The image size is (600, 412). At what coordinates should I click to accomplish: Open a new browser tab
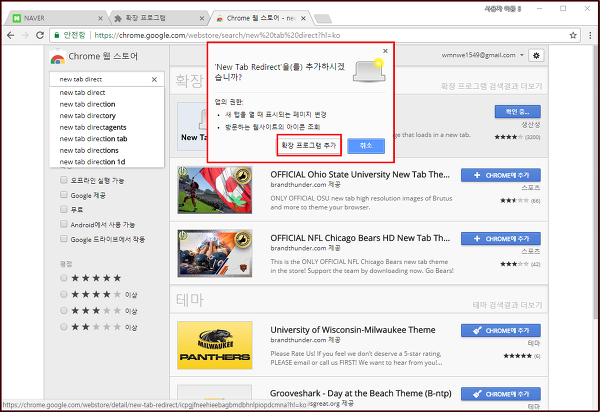pyautogui.click(x=323, y=18)
